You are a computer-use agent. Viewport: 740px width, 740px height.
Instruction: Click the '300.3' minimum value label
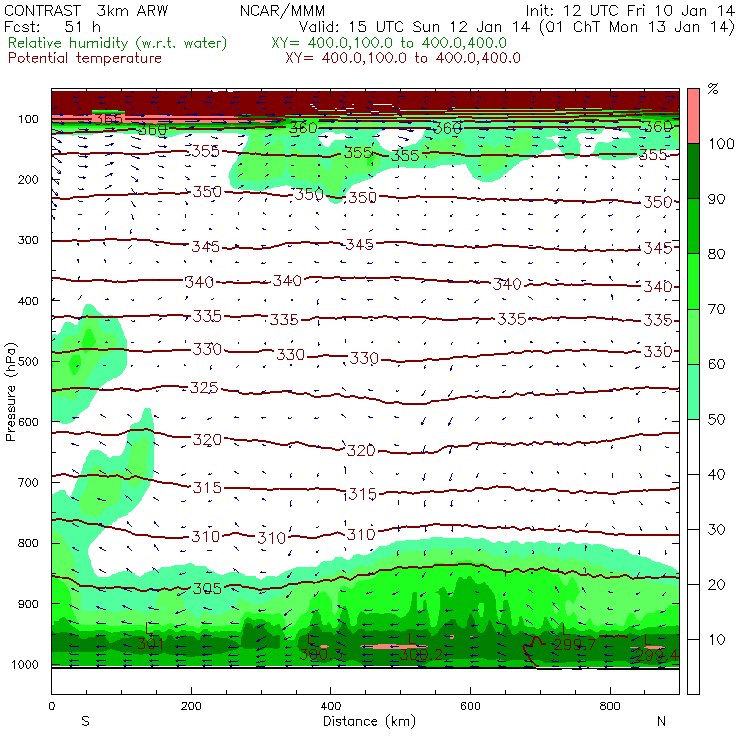click(x=320, y=654)
